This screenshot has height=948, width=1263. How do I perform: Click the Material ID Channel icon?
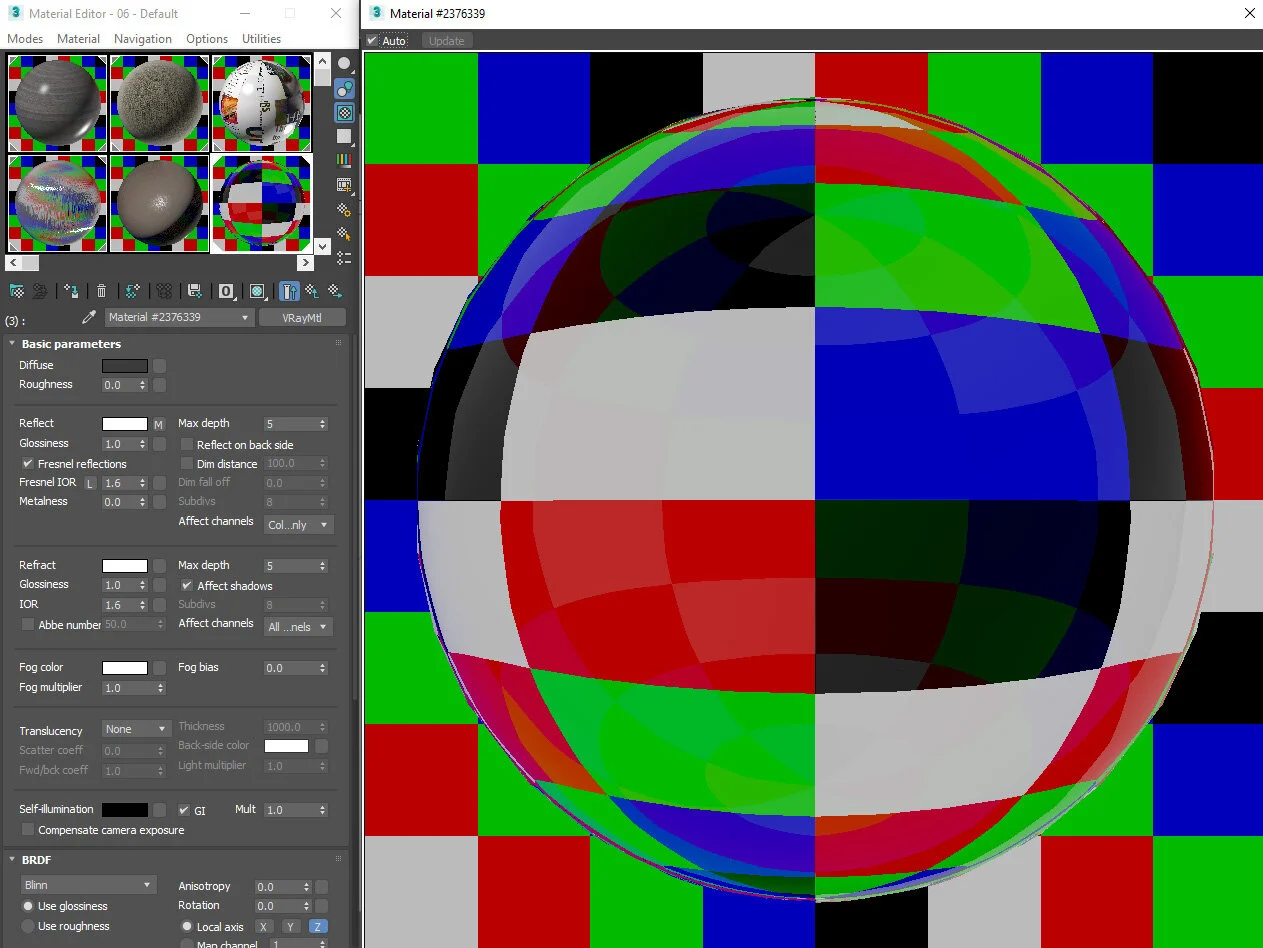click(x=226, y=291)
